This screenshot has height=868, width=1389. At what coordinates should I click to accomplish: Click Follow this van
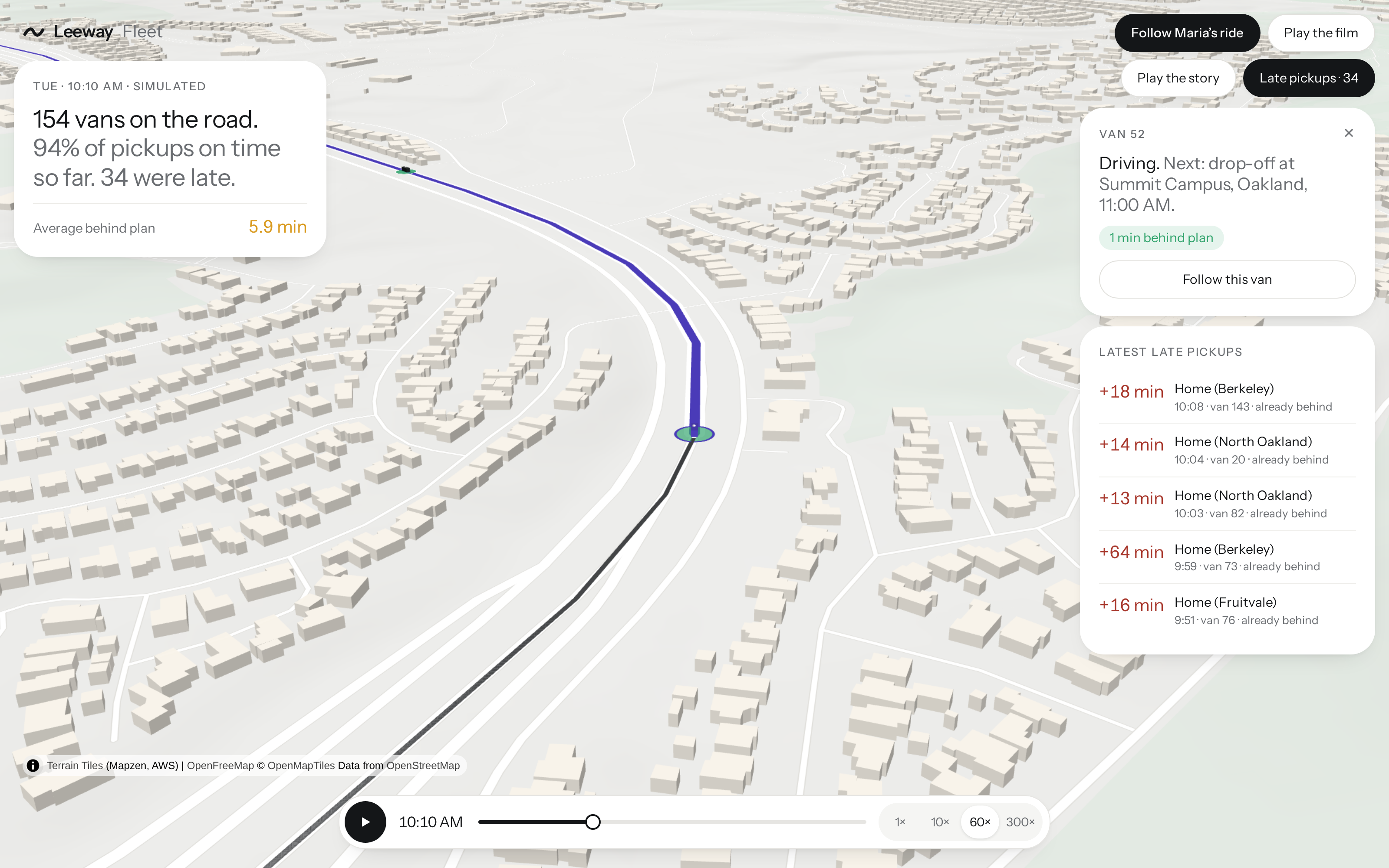1227,279
